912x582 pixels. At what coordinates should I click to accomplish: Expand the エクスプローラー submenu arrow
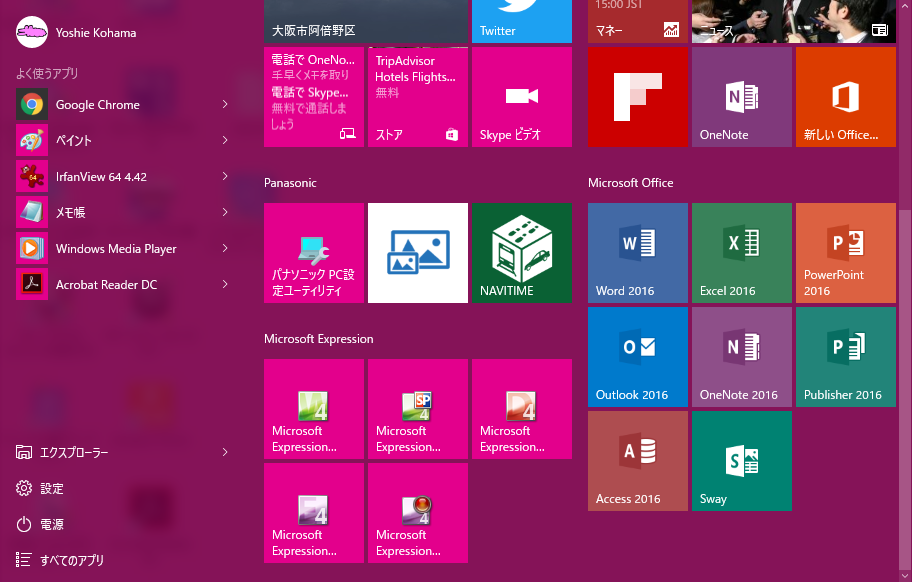[225, 452]
